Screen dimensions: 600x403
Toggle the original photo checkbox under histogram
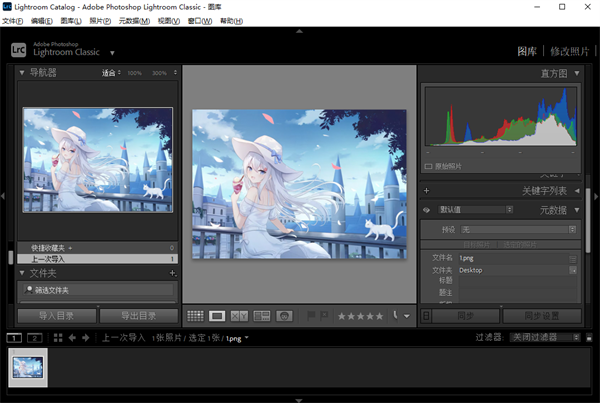[x=429, y=166]
